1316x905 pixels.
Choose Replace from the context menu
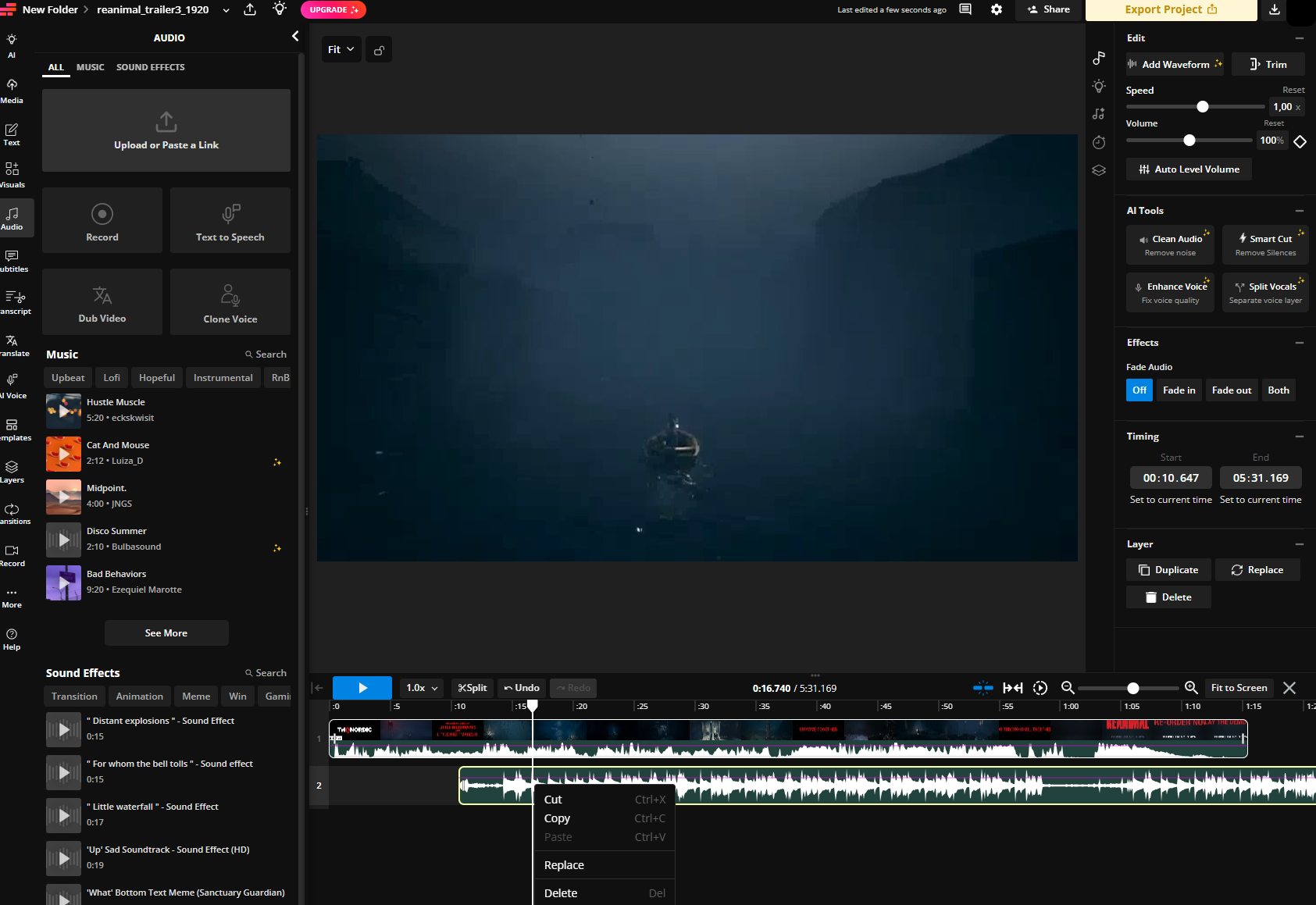point(605,865)
